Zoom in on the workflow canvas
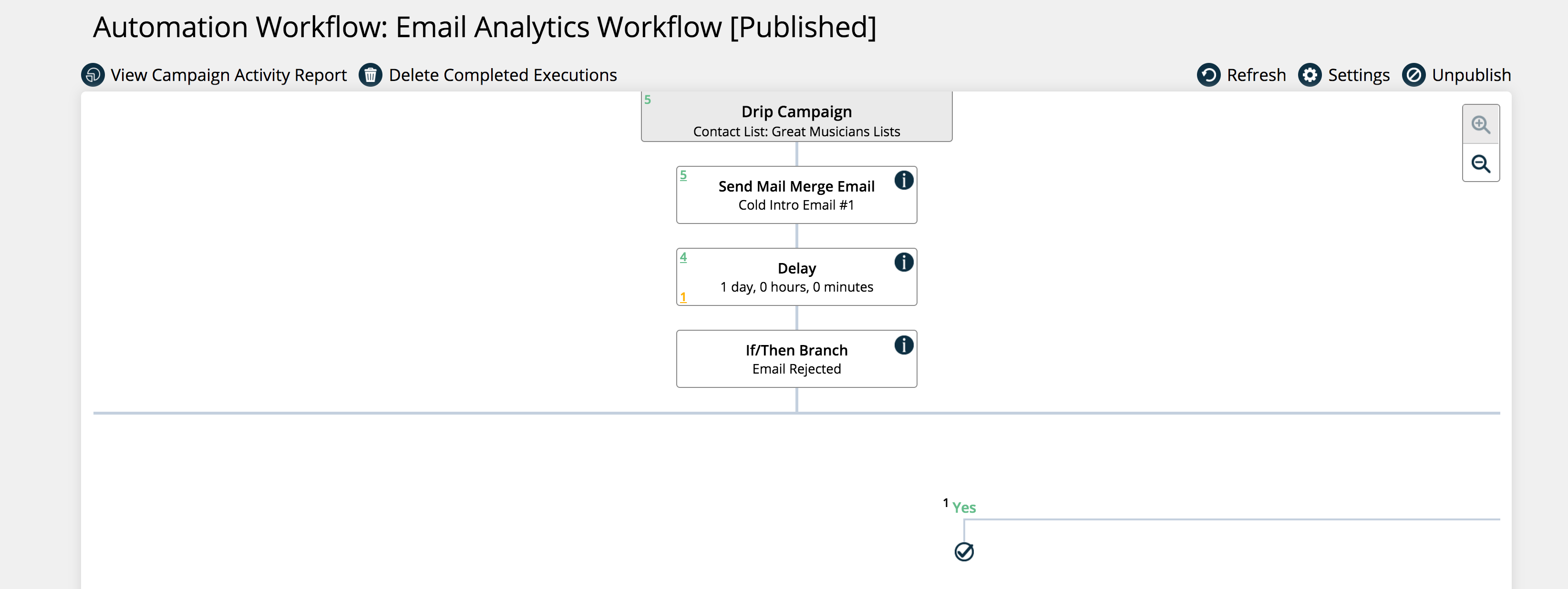 [1480, 125]
